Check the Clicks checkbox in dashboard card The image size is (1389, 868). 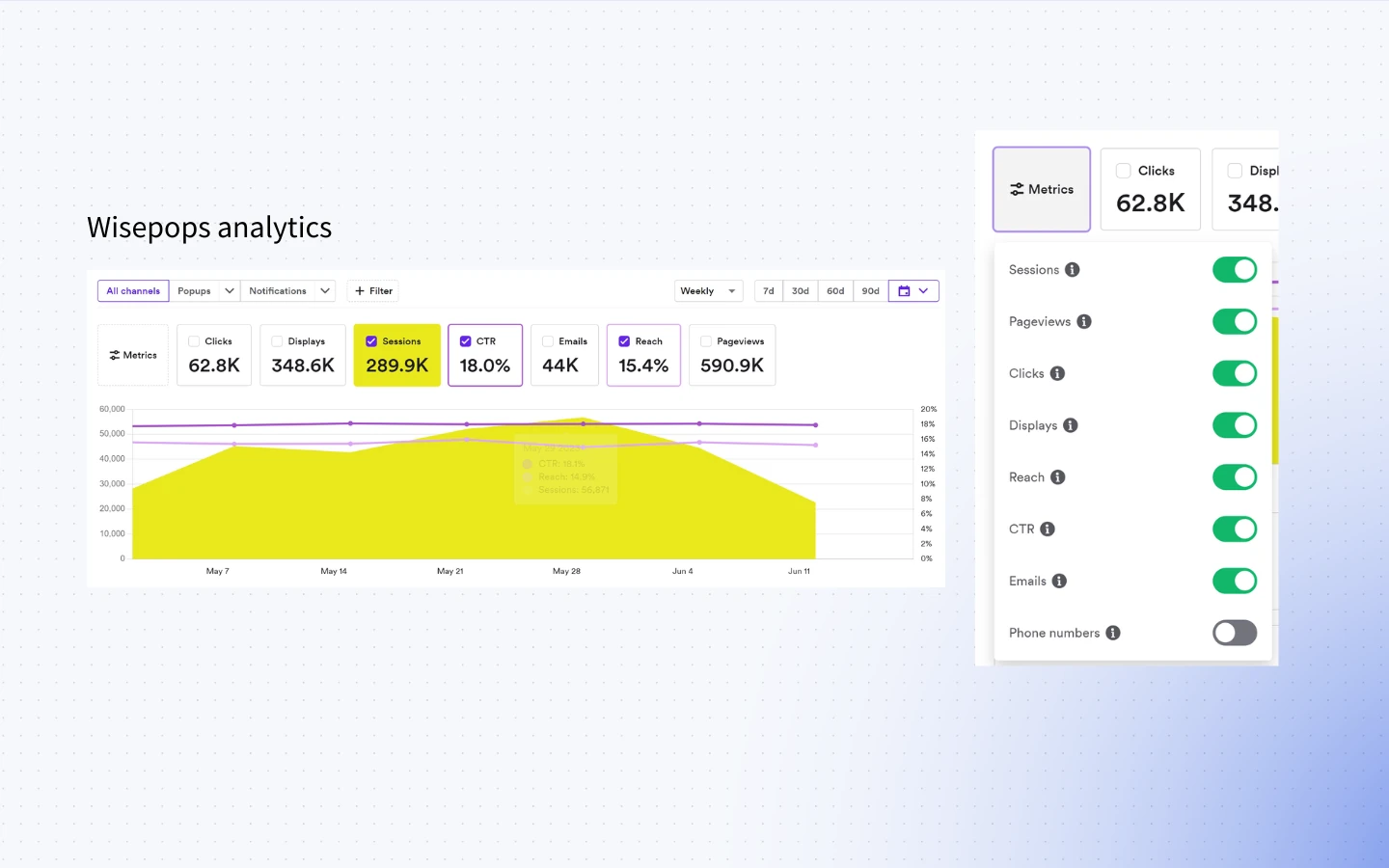(194, 341)
